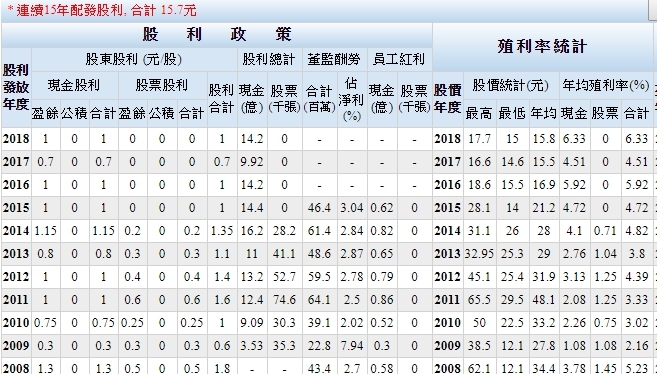Click the '年均' price column header
Screen dimensions: 657x374
tap(543, 113)
